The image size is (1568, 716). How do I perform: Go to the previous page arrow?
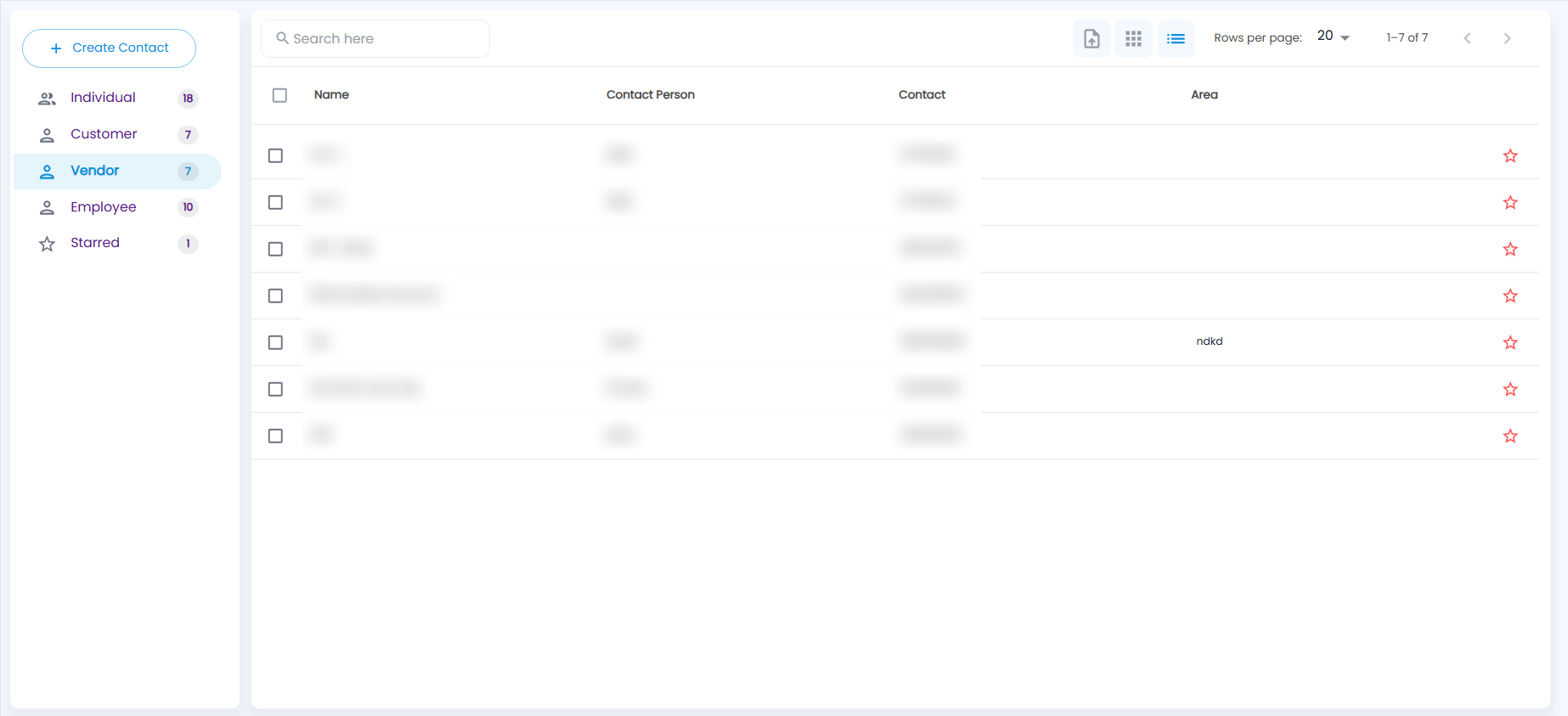coord(1467,38)
